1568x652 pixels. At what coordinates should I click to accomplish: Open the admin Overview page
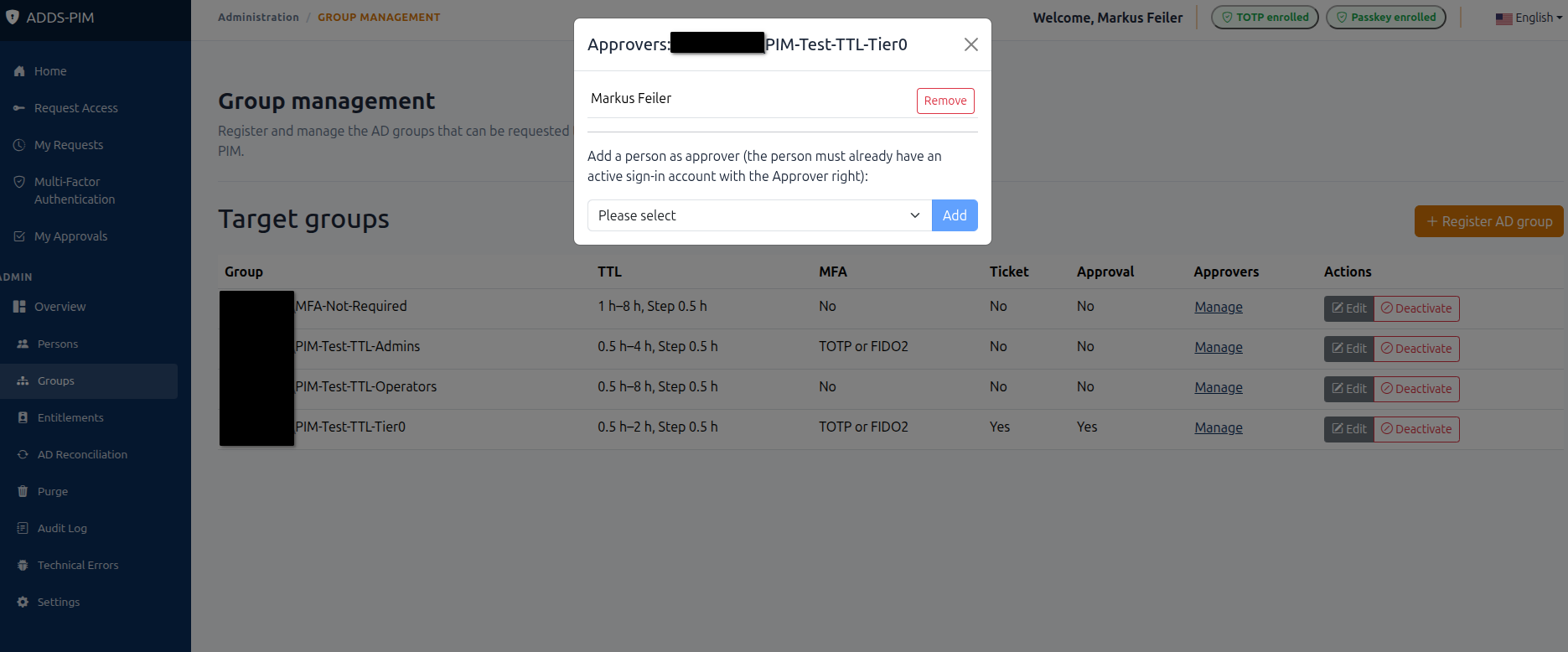60,307
